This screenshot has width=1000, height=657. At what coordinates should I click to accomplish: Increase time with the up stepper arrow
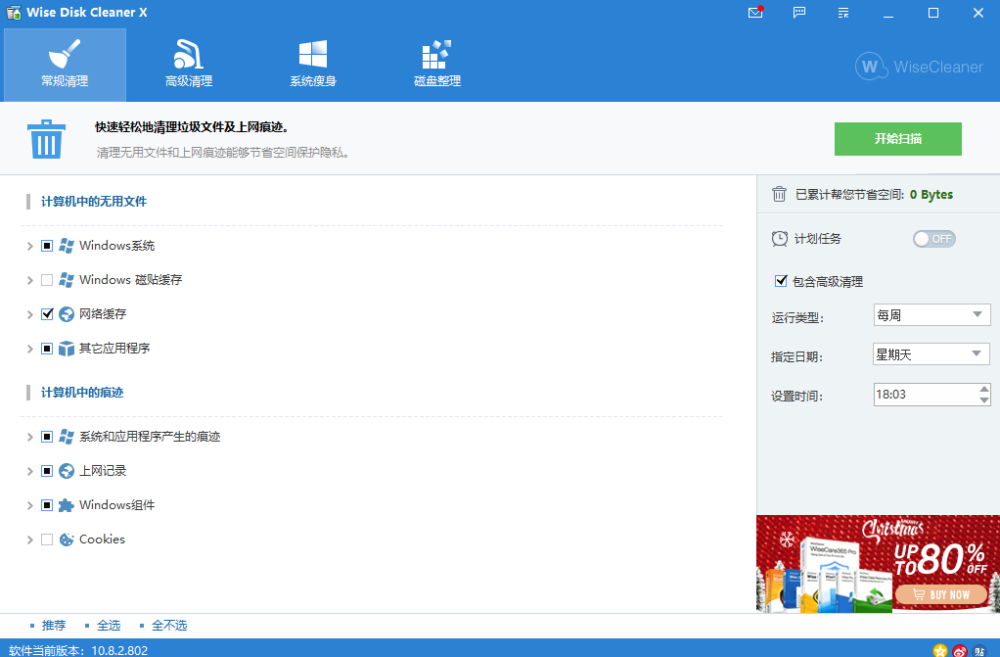click(x=984, y=388)
